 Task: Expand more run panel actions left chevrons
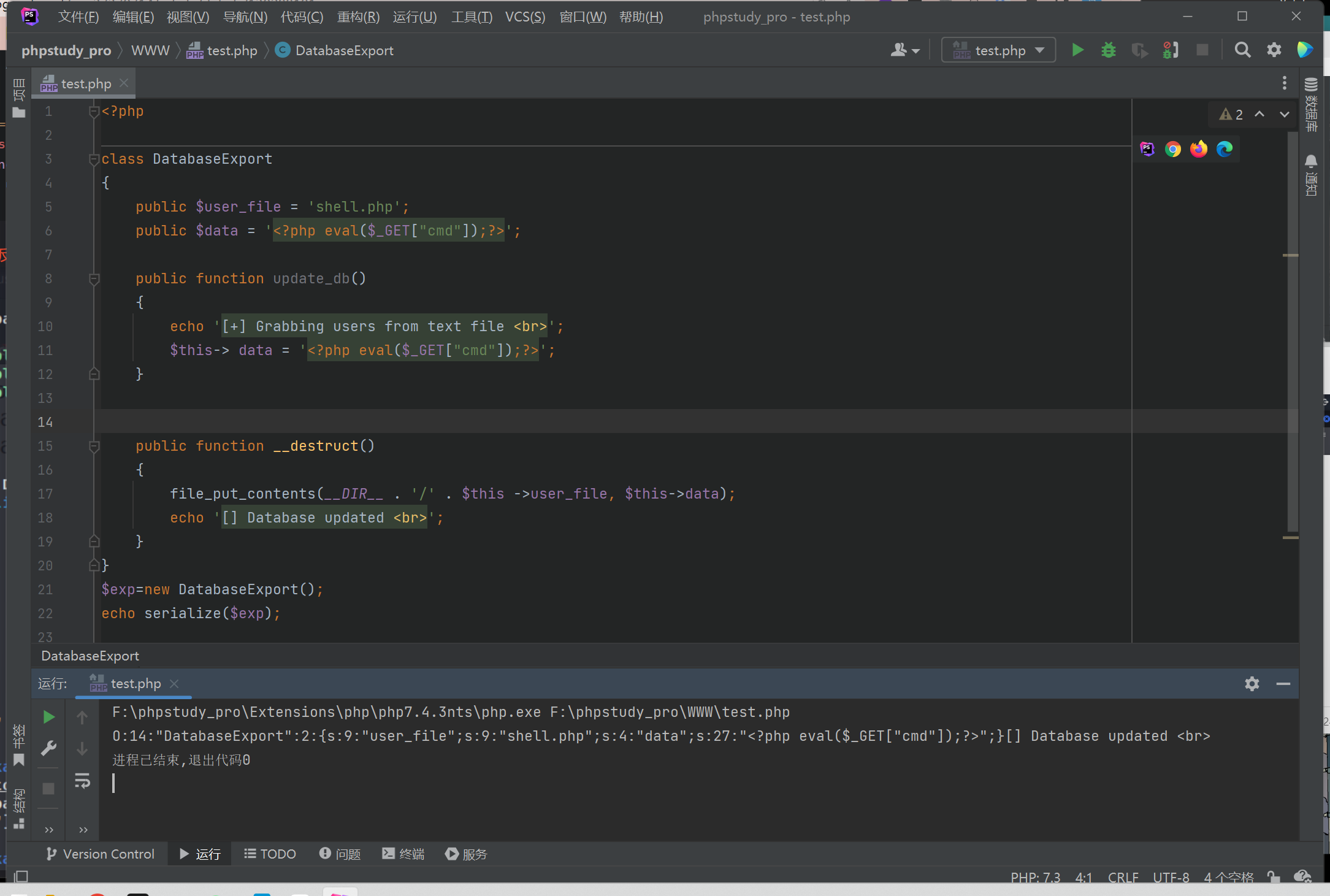49,830
